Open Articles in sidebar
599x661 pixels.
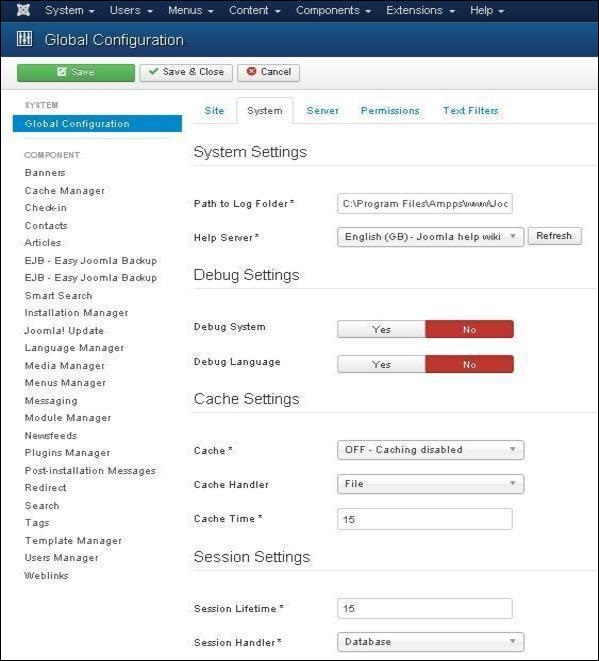[x=43, y=243]
